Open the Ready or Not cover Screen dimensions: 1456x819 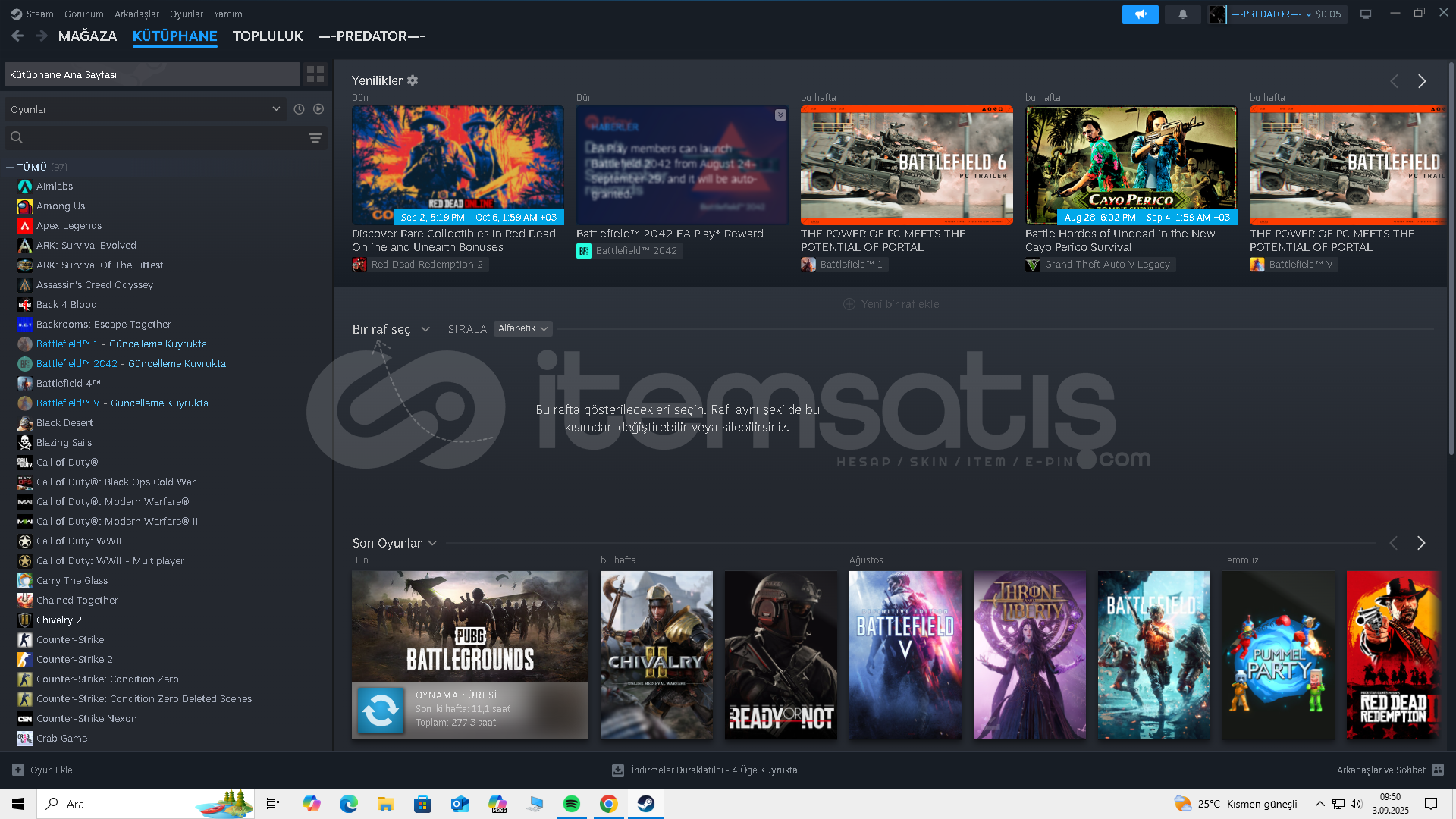781,655
